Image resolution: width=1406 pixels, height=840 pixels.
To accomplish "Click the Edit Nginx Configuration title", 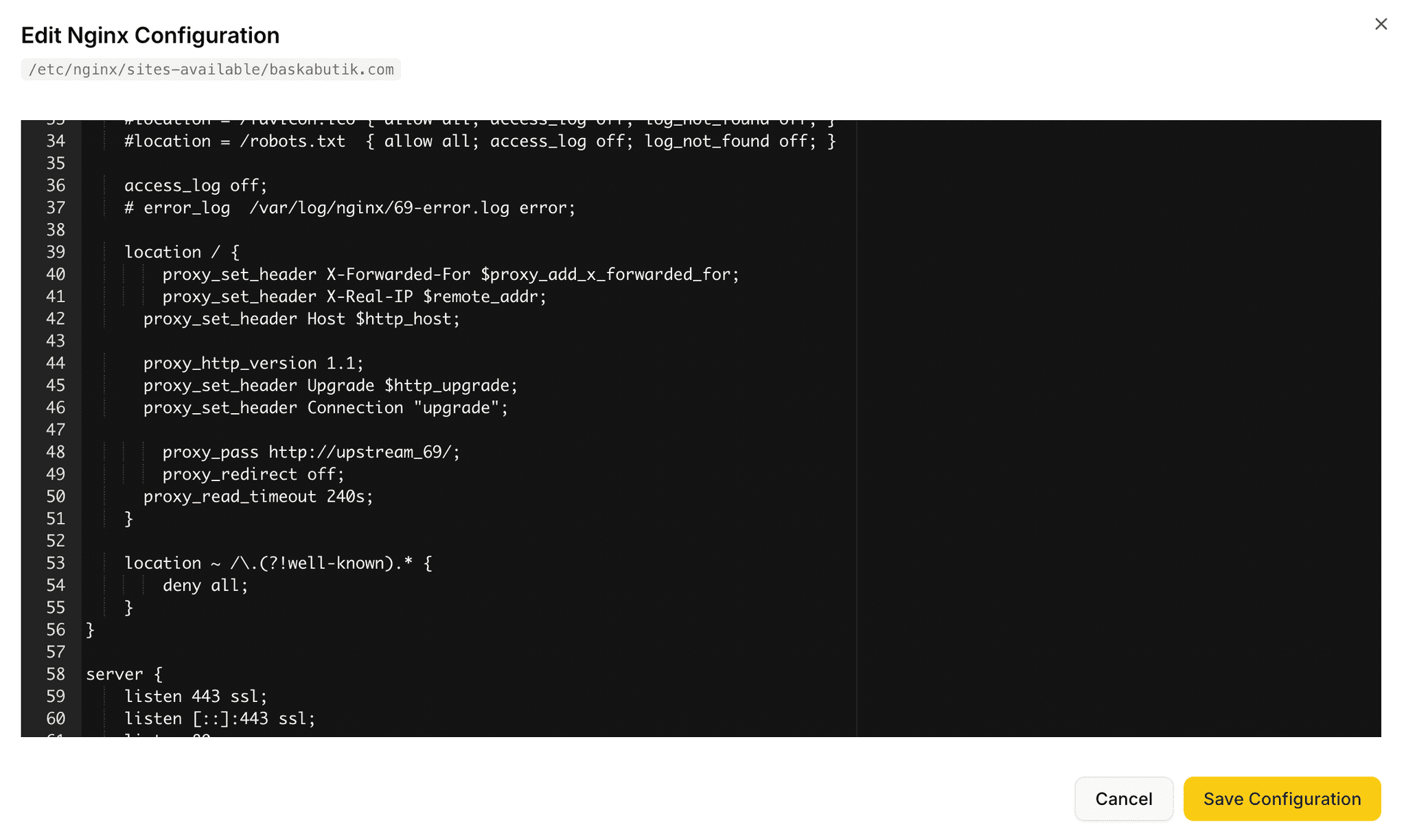I will (150, 35).
